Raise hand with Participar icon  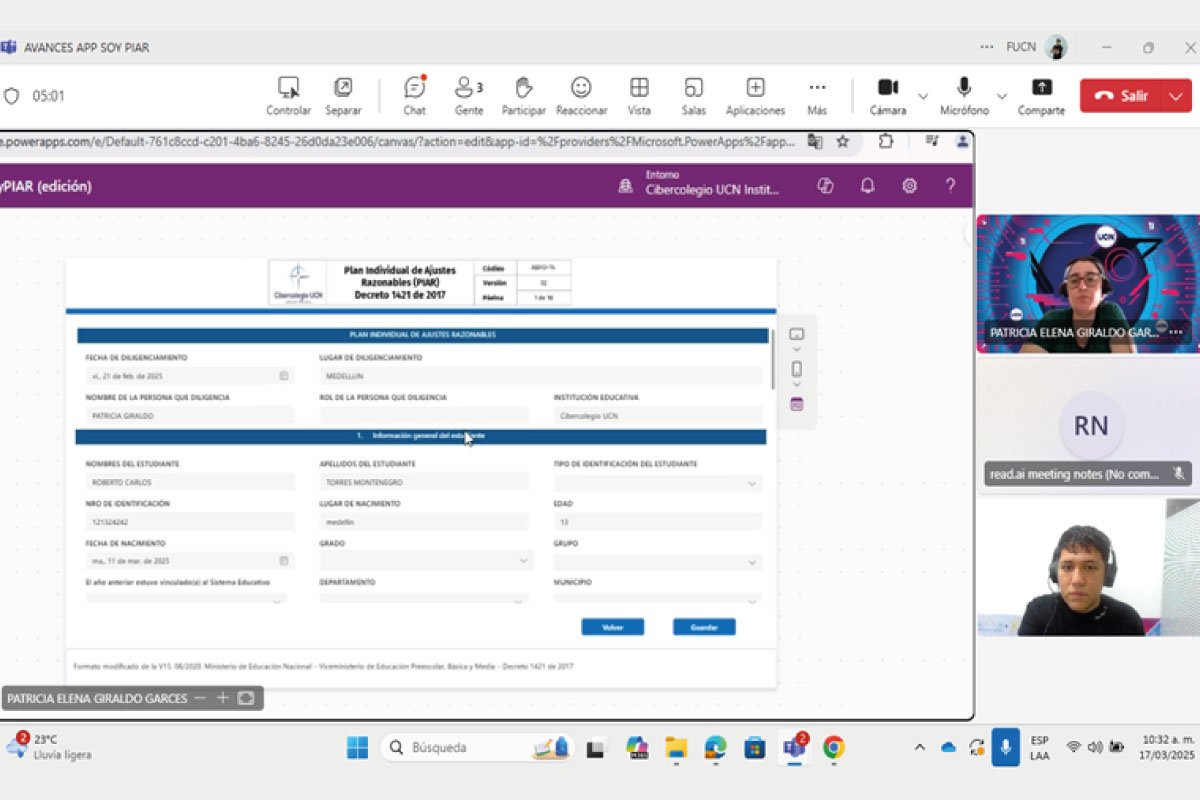[523, 95]
